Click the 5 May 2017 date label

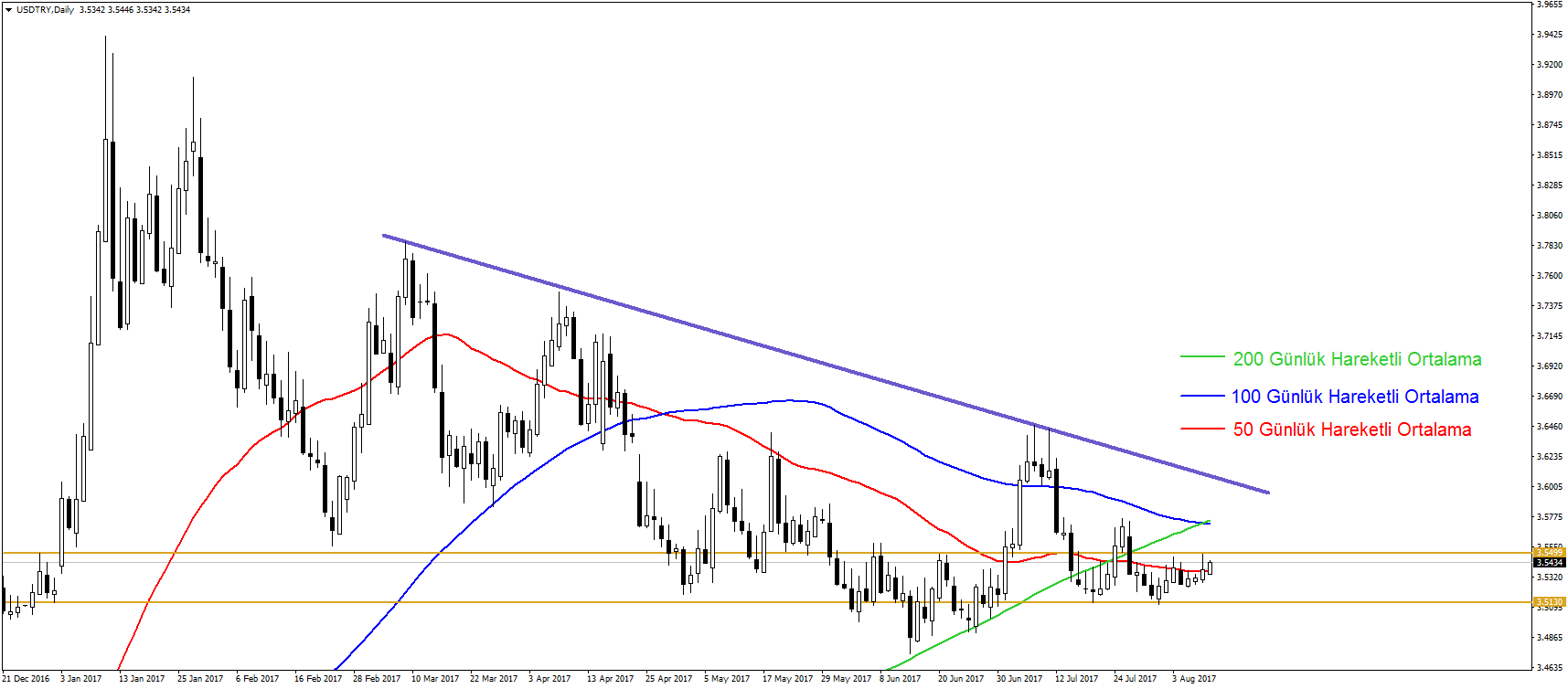[727, 679]
